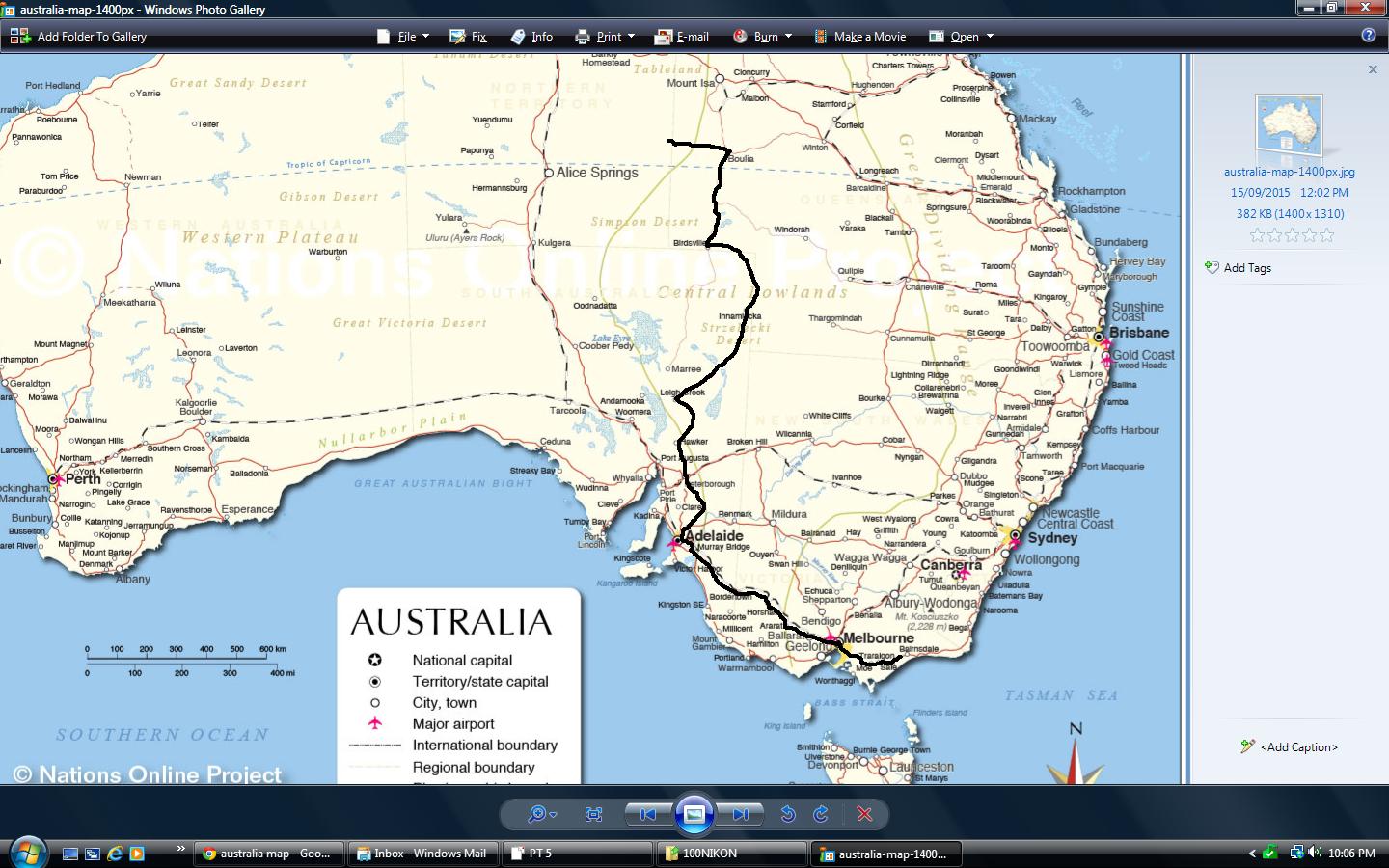Select the australia-map thumbnail in Info pane

pos(1289,127)
